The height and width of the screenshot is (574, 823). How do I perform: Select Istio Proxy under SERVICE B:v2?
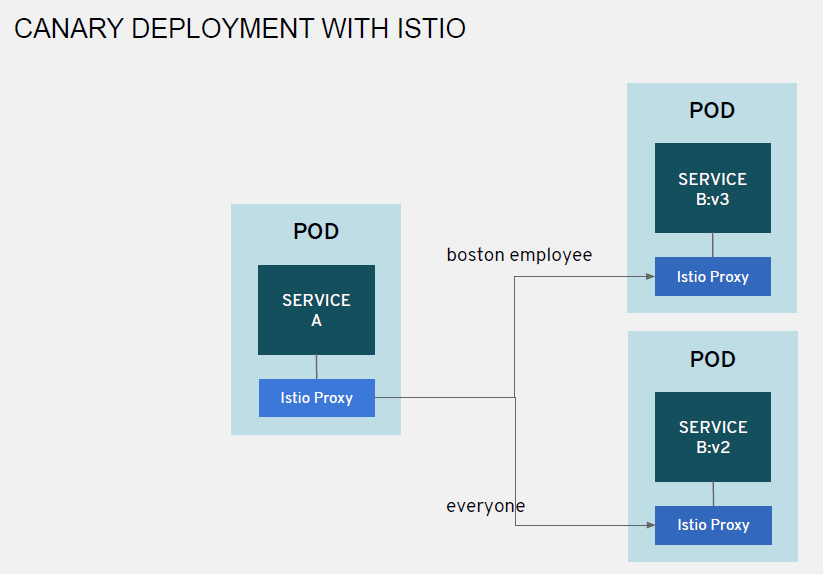point(713,525)
